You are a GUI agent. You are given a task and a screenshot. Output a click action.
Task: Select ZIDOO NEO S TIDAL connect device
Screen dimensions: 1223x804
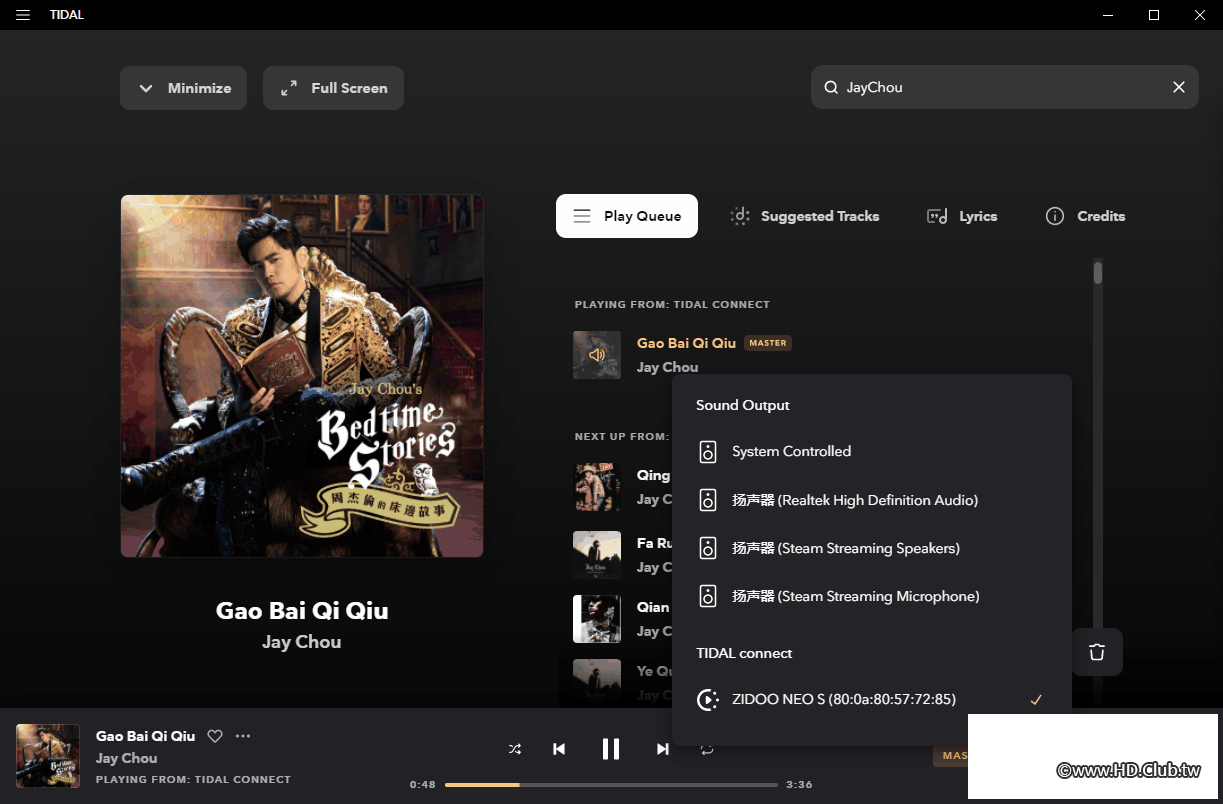(x=871, y=700)
